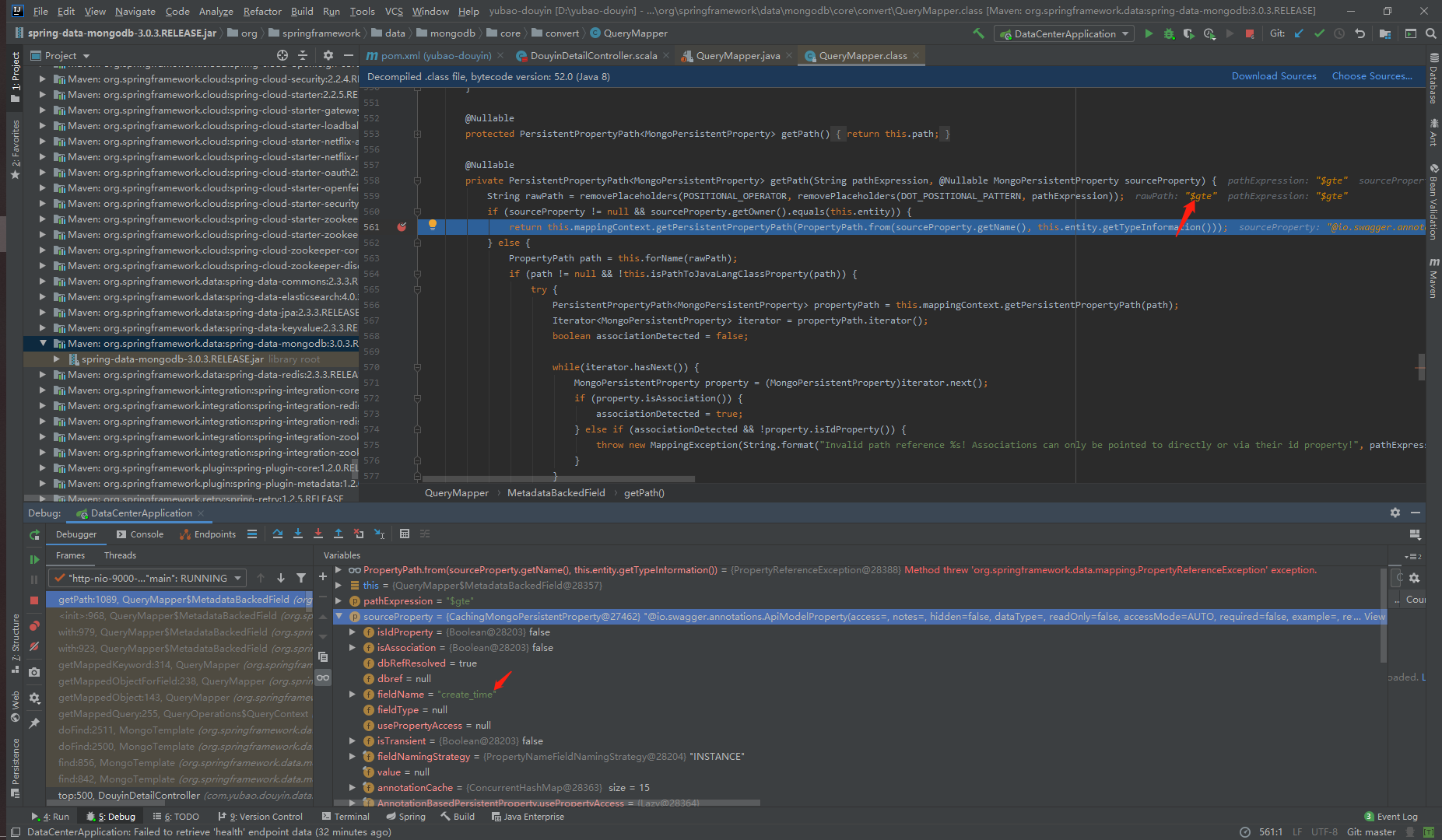Click the Step Out debugger icon
The height and width of the screenshot is (840, 1442).
coord(339,534)
